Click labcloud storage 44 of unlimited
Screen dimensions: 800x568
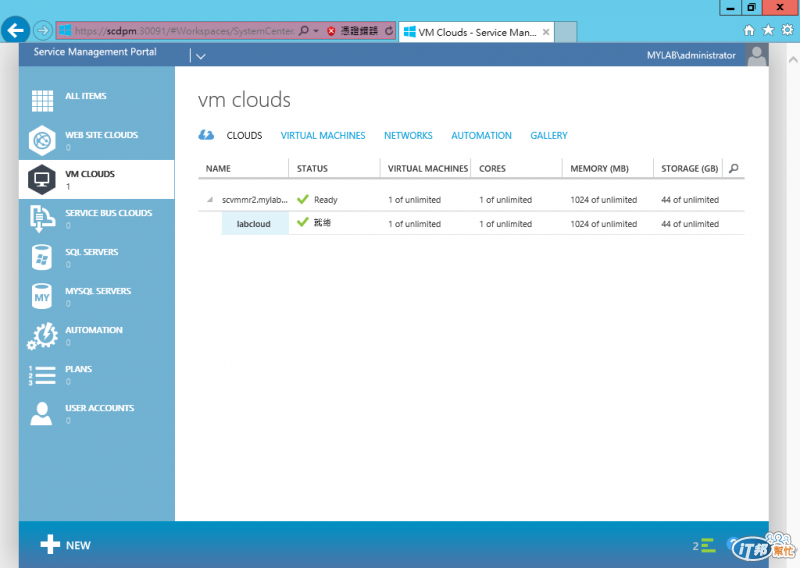690,224
